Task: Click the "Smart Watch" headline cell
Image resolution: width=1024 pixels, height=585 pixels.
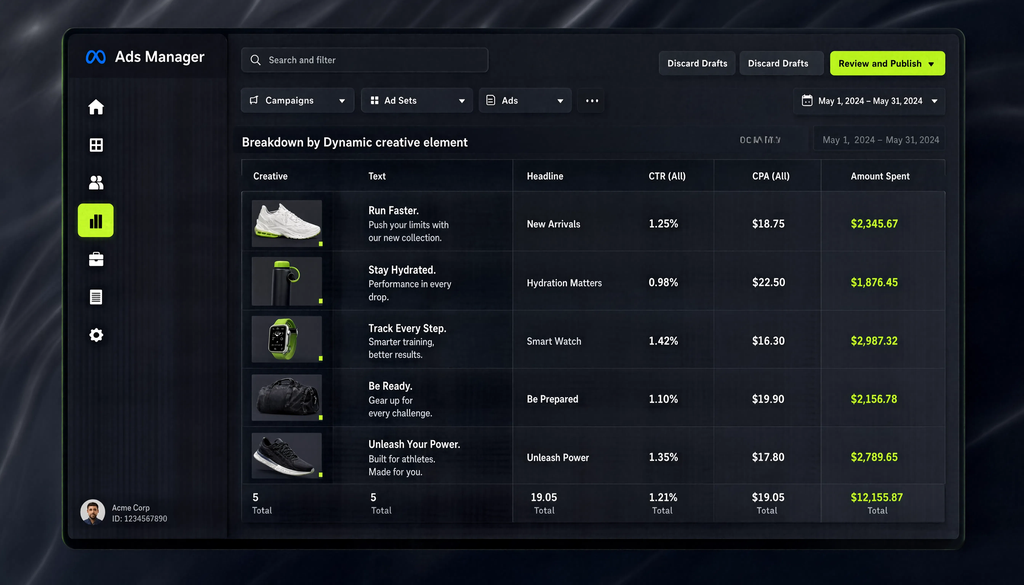Action: point(554,341)
